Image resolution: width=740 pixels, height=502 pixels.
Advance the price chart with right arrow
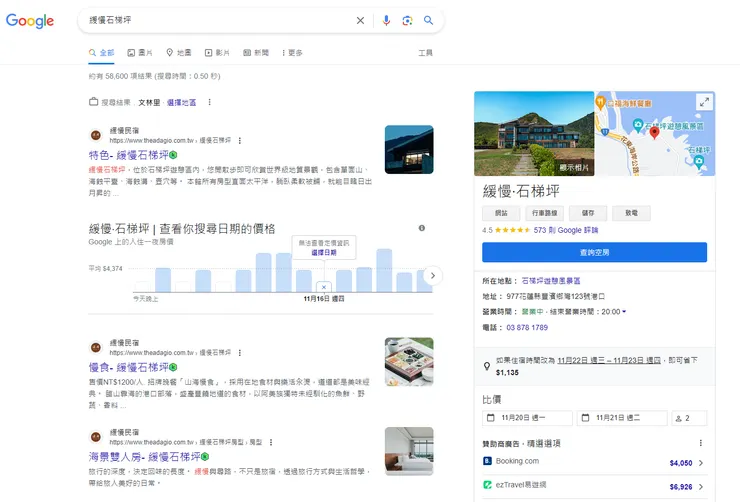[x=433, y=276]
